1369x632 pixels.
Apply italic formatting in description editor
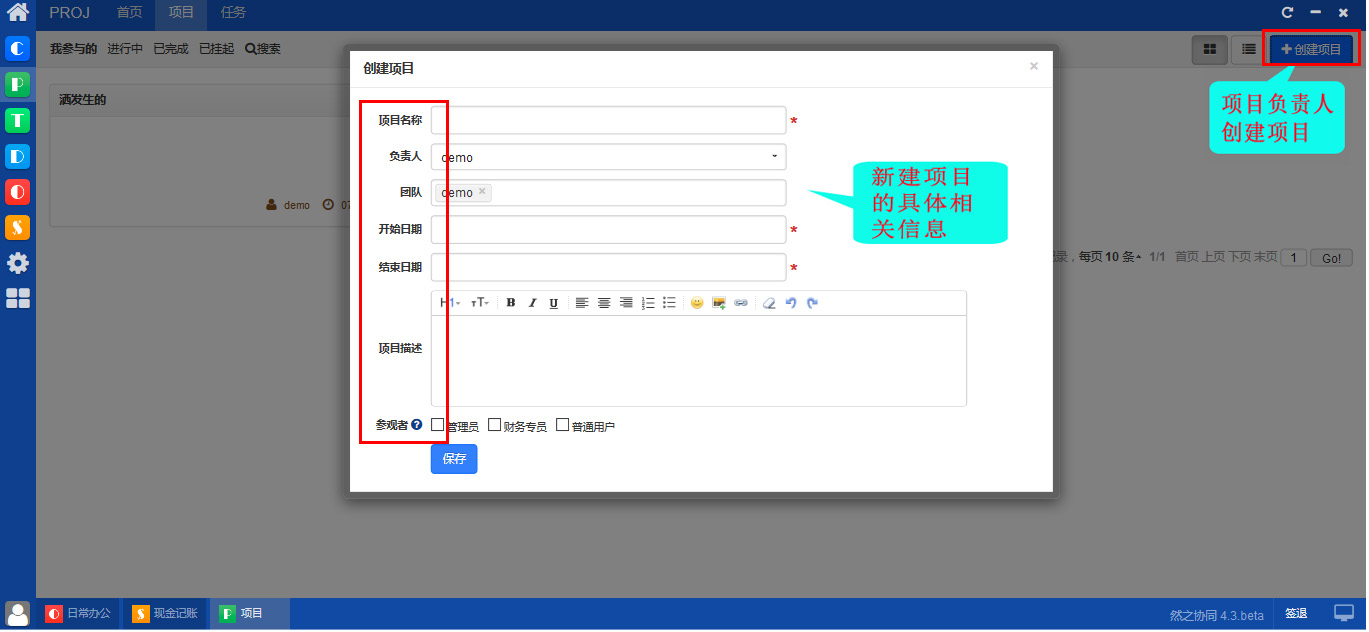(532, 303)
